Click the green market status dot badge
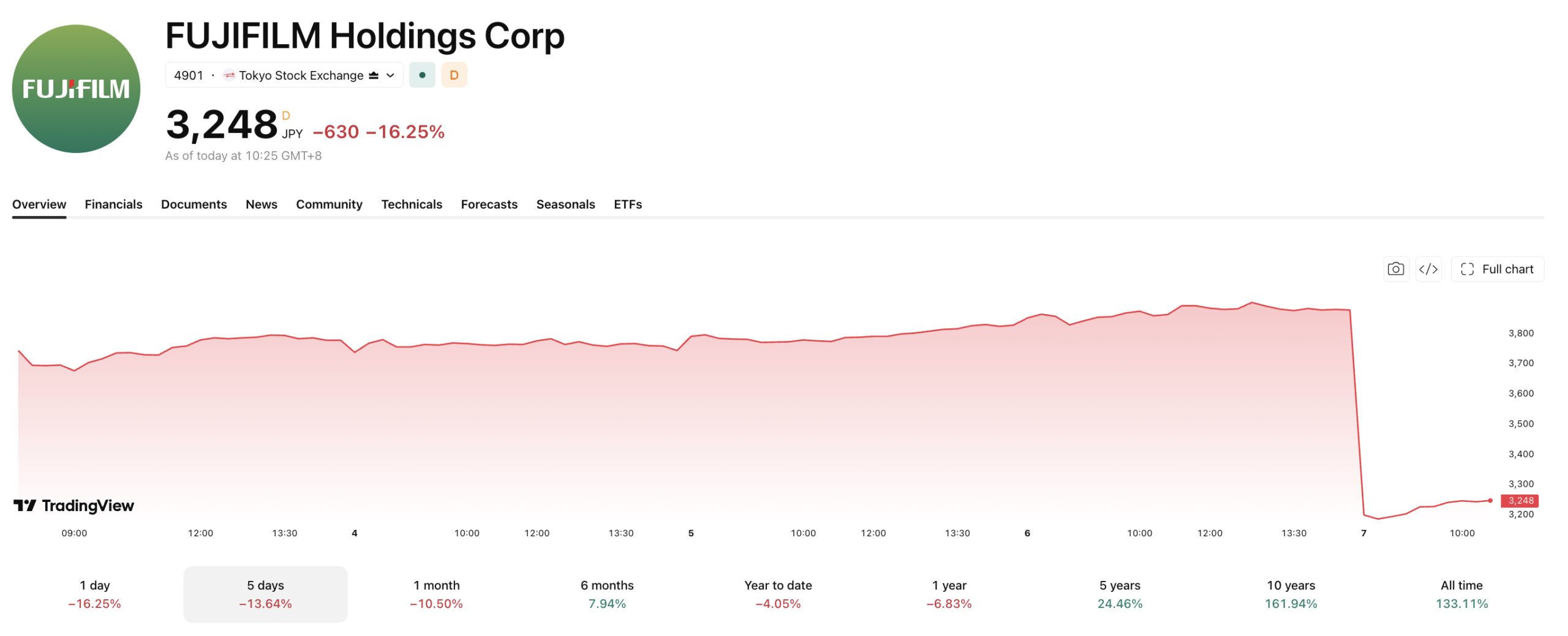This screenshot has height=636, width=1568. point(422,75)
